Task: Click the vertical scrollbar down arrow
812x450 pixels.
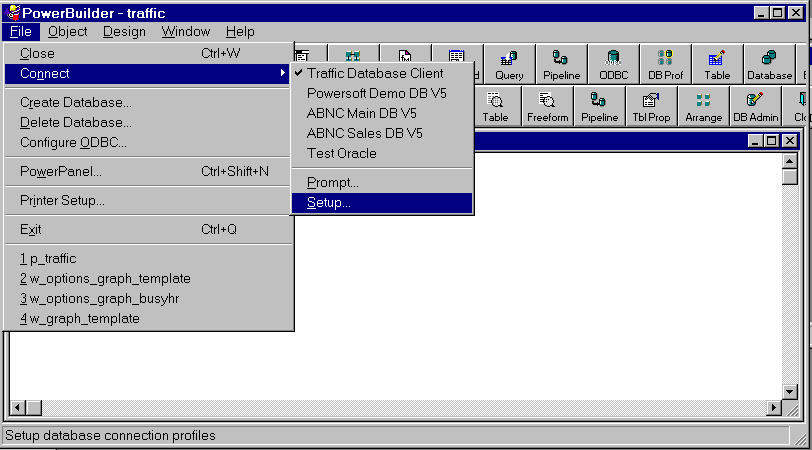Action: (789, 390)
